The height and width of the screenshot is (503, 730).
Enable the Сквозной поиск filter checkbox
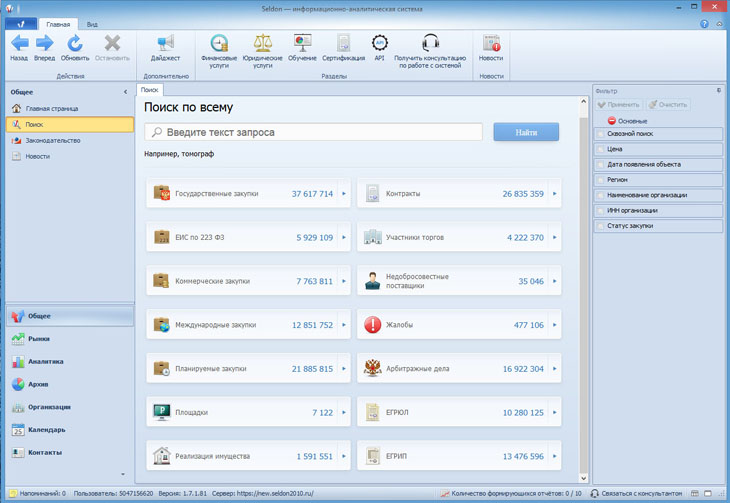click(x=601, y=134)
